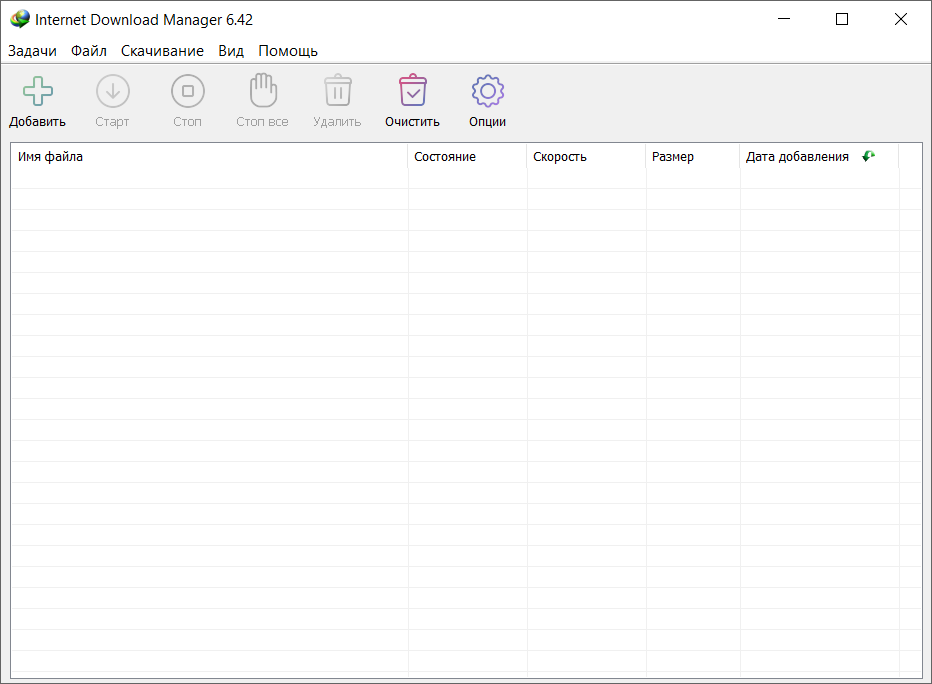Click the Добавить (Add) plus icon
This screenshot has width=932, height=684.
tap(38, 92)
